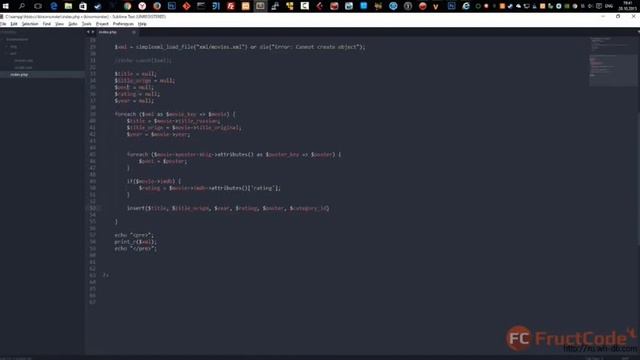
Task: Open the action center notifications icon
Action: tap(599, 6)
